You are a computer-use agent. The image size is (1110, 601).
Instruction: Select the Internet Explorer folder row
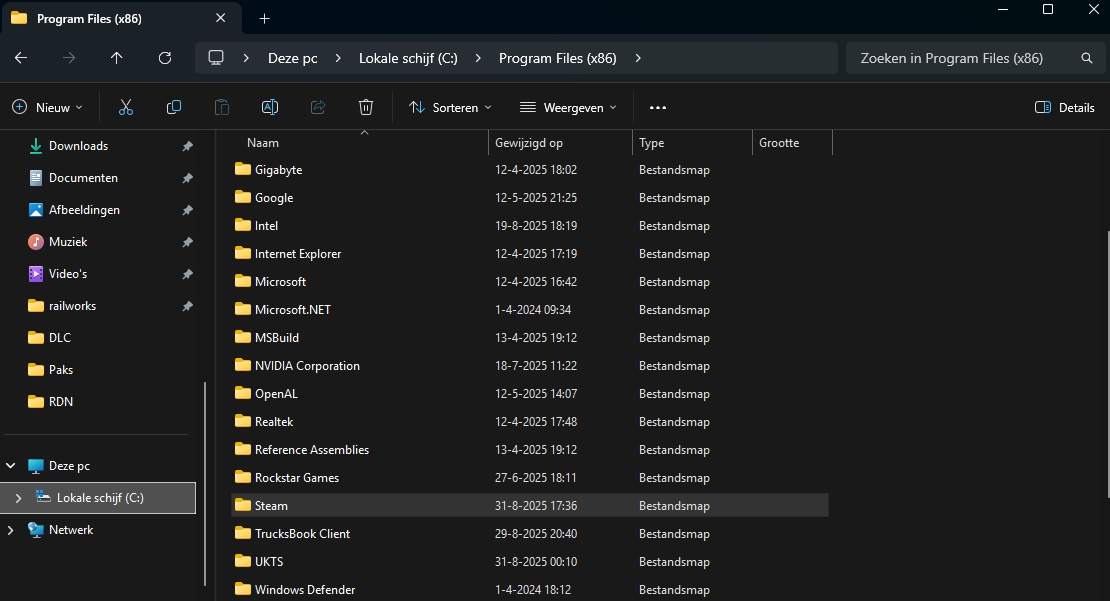pos(530,253)
